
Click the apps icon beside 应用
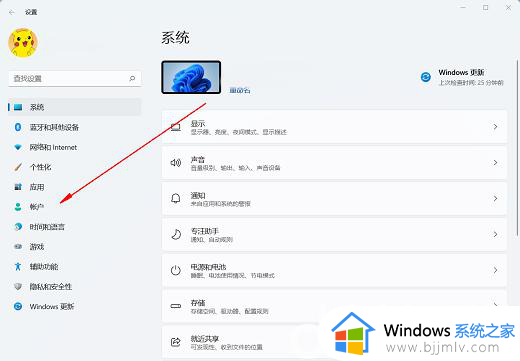click(18, 187)
